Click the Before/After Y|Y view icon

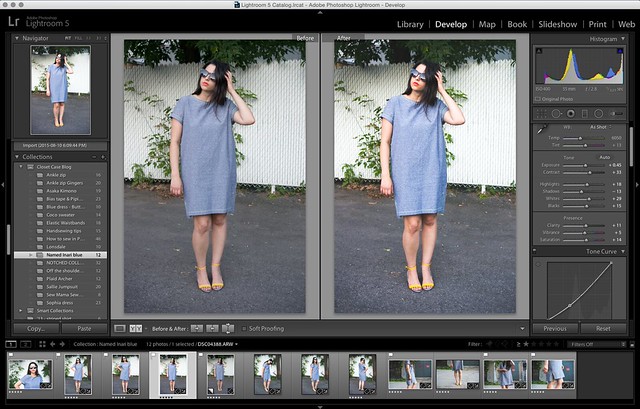tap(134, 327)
